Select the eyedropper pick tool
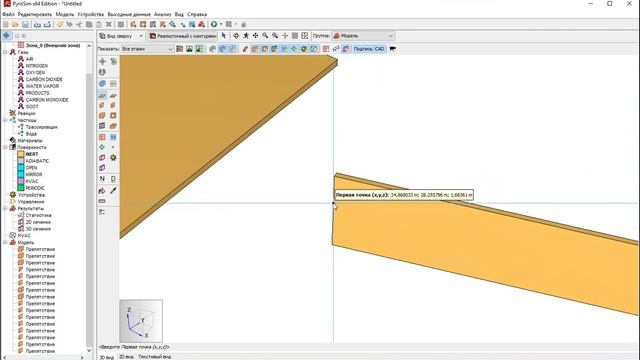The height and width of the screenshot is (360, 640). [113, 191]
